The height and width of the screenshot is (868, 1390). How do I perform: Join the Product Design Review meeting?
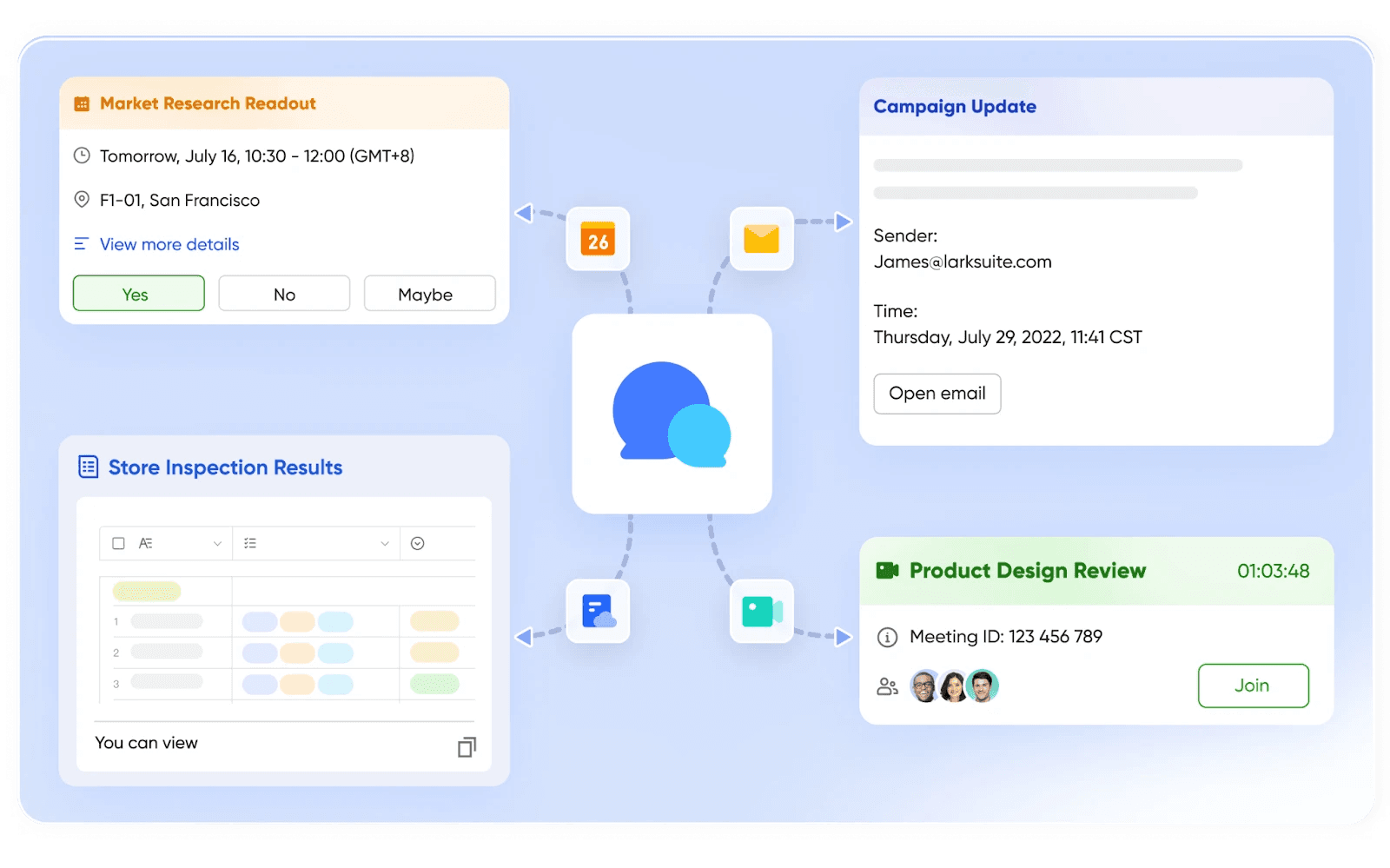pyautogui.click(x=1253, y=686)
